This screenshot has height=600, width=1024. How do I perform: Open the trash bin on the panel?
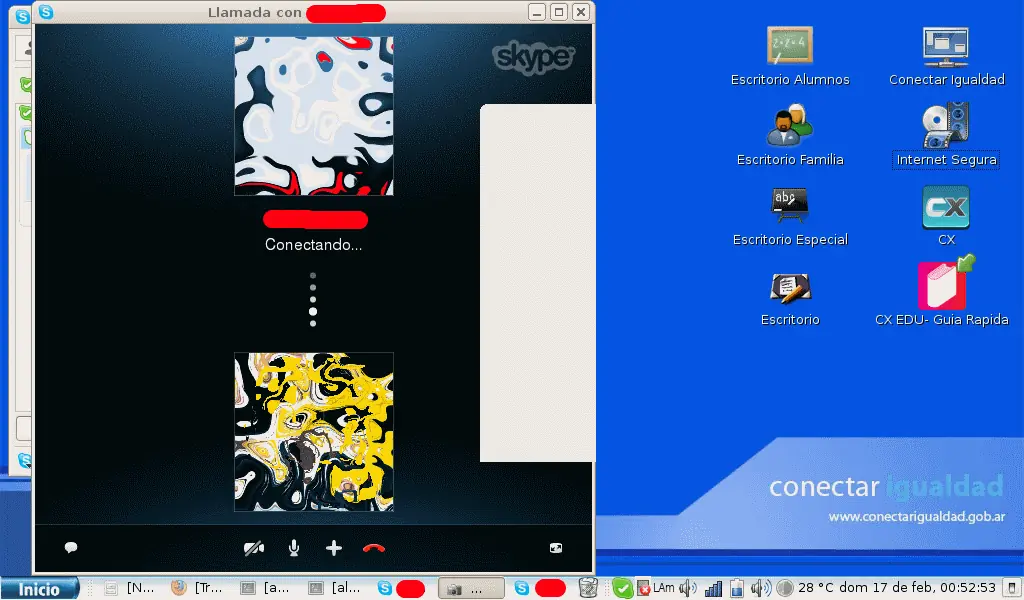click(588, 588)
